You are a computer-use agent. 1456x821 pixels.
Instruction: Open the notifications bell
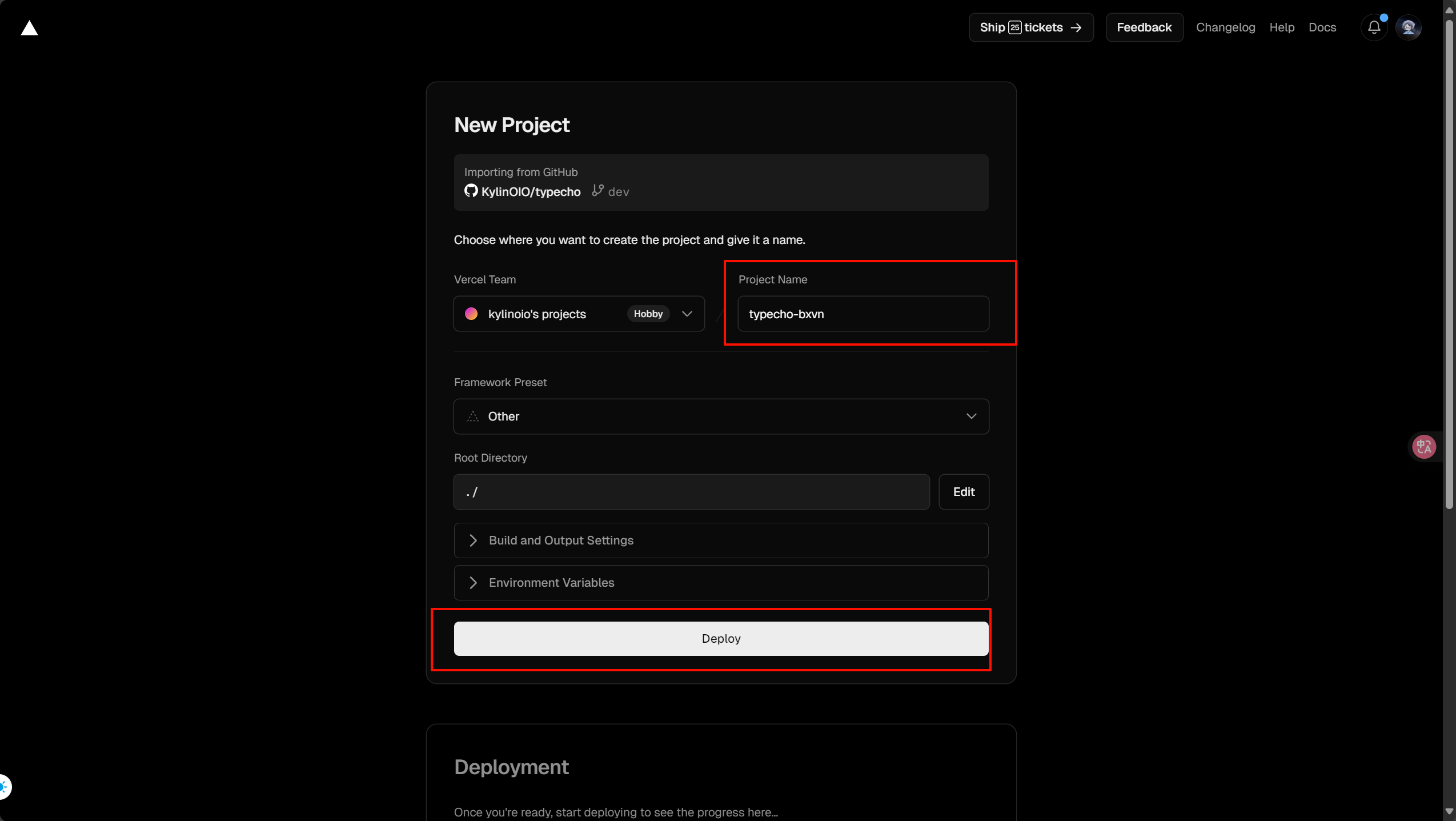(1374, 27)
